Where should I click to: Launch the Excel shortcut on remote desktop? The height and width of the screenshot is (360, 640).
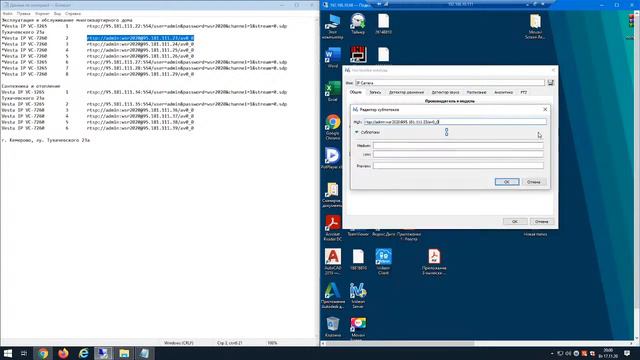pyautogui.click(x=333, y=91)
